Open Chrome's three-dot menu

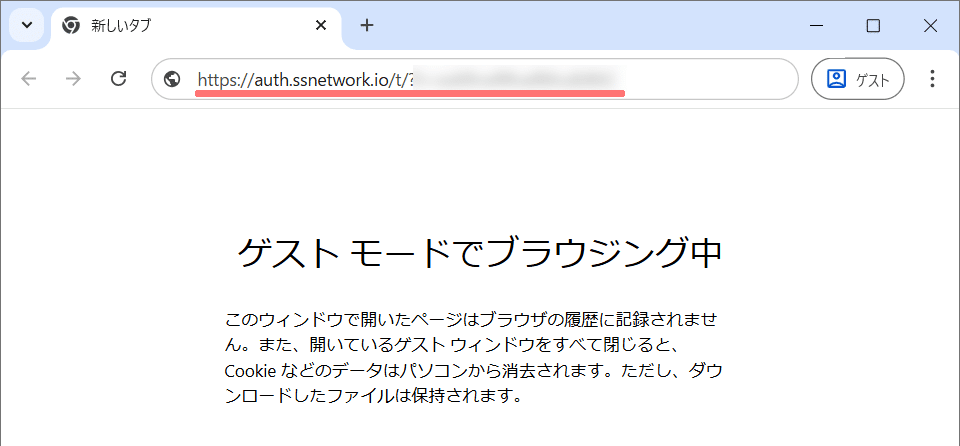(x=932, y=79)
